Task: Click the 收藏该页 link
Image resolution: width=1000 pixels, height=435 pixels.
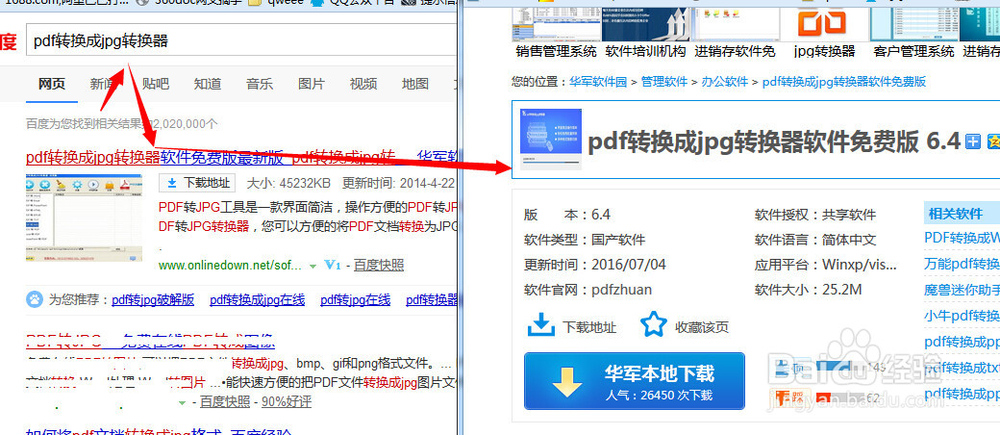Action: [702, 328]
